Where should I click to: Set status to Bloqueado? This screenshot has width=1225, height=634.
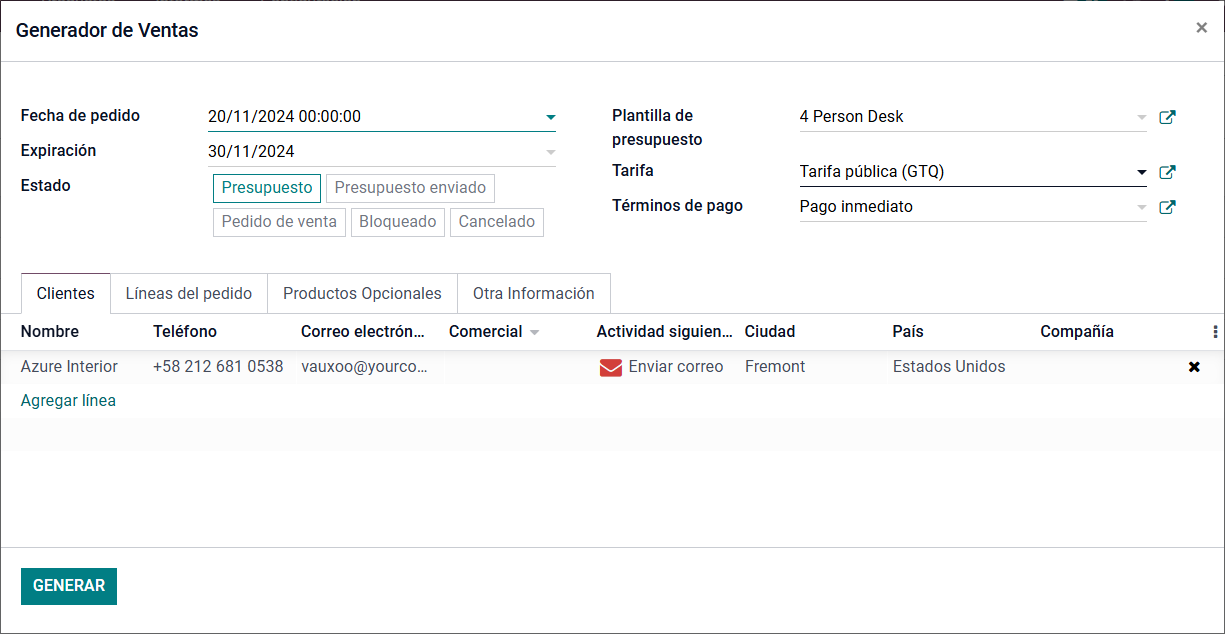coord(398,222)
